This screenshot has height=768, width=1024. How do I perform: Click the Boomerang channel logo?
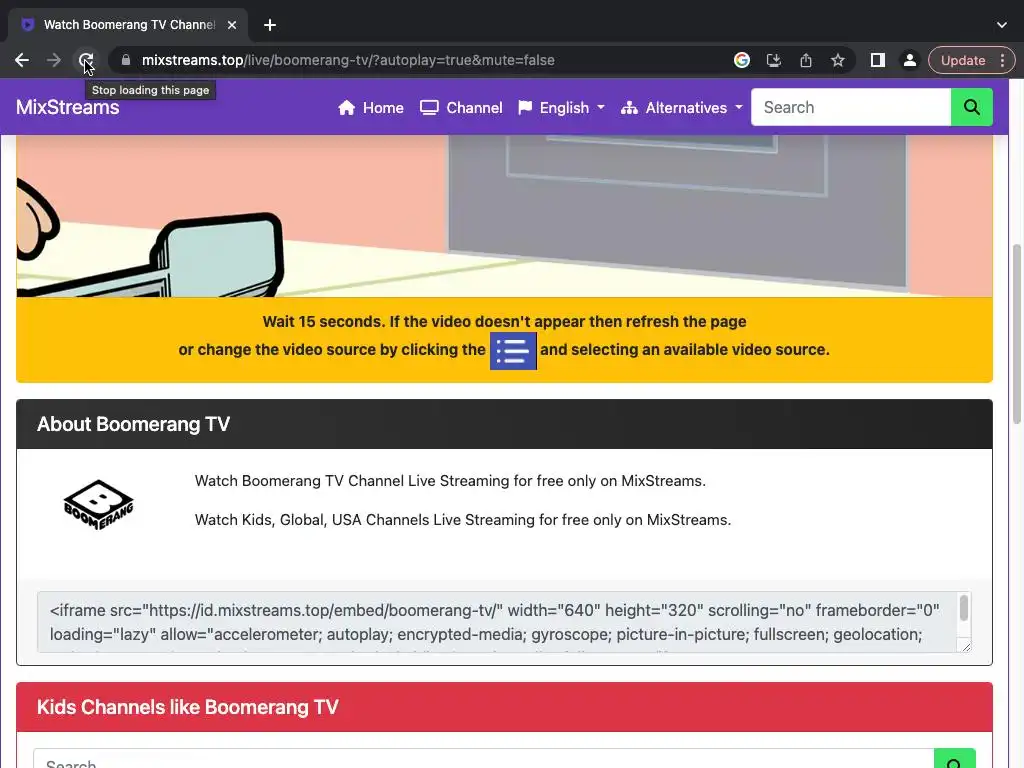(x=98, y=504)
